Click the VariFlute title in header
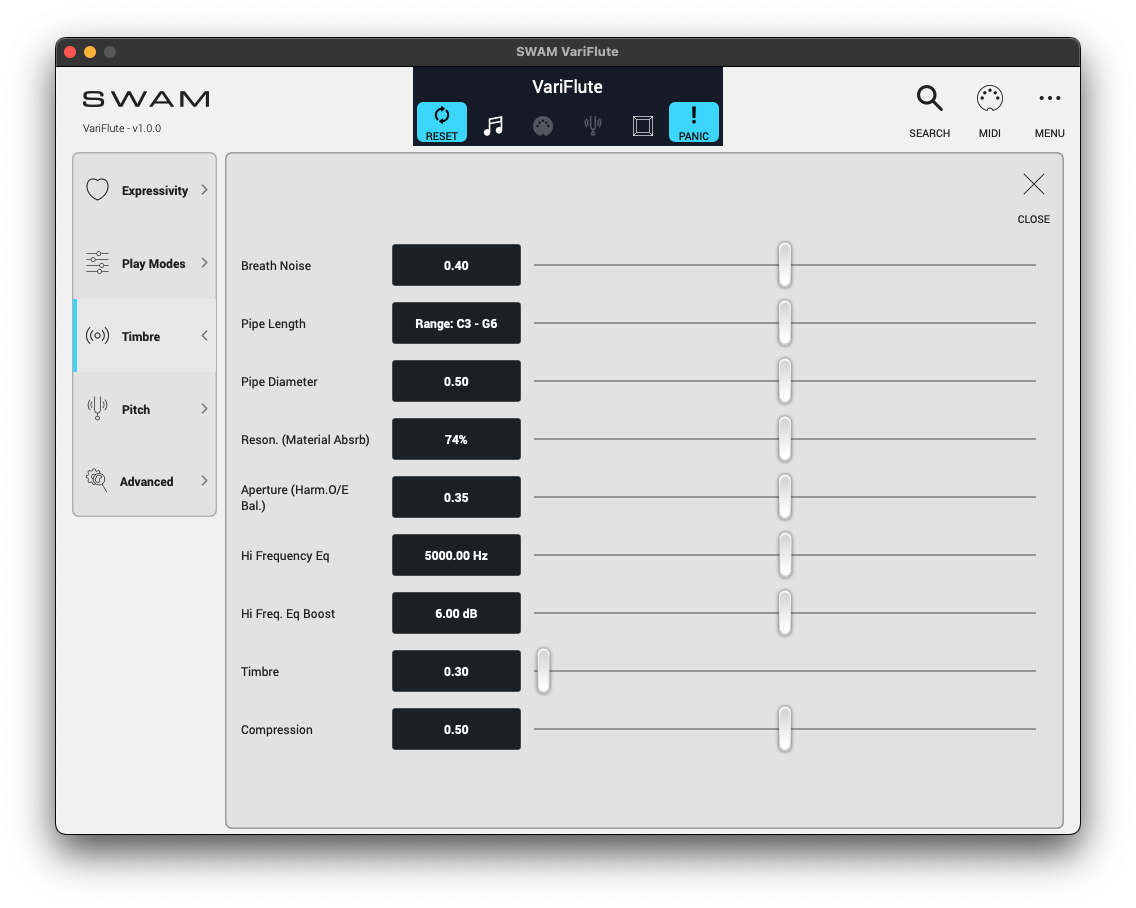Image resolution: width=1136 pixels, height=908 pixels. pos(567,87)
